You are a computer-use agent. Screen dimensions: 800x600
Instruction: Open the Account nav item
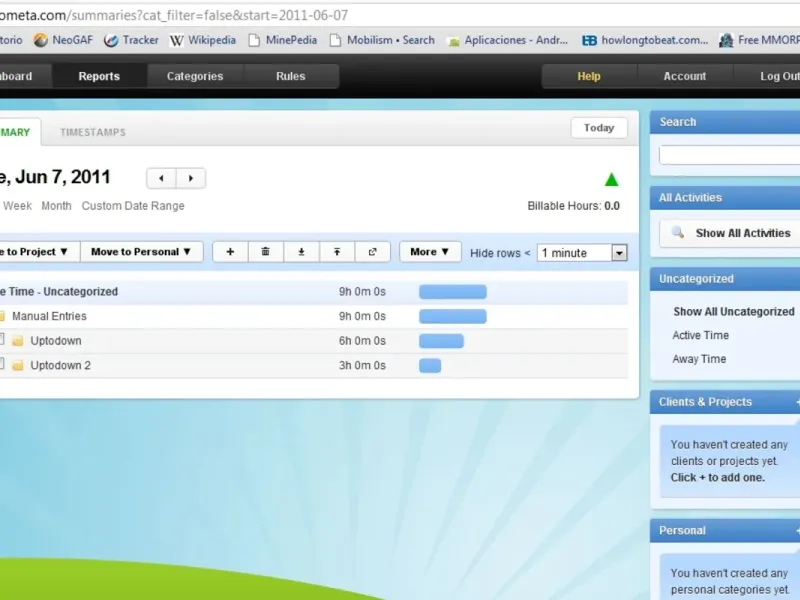click(x=685, y=76)
